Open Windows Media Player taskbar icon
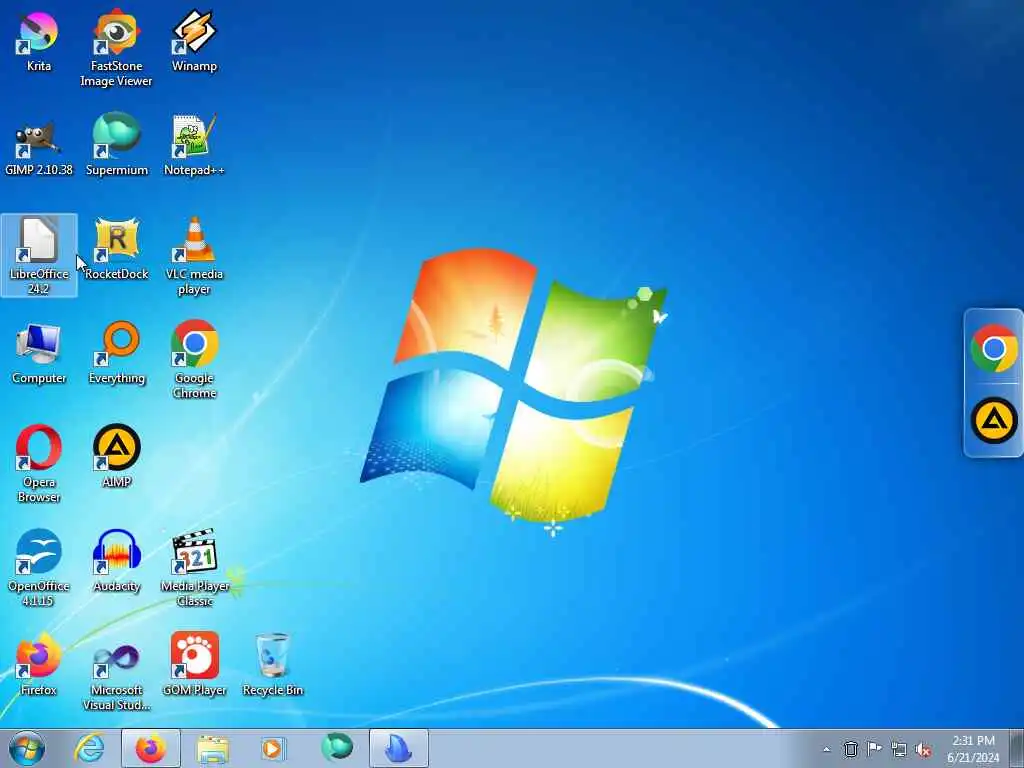This screenshot has width=1024, height=768. coord(272,748)
